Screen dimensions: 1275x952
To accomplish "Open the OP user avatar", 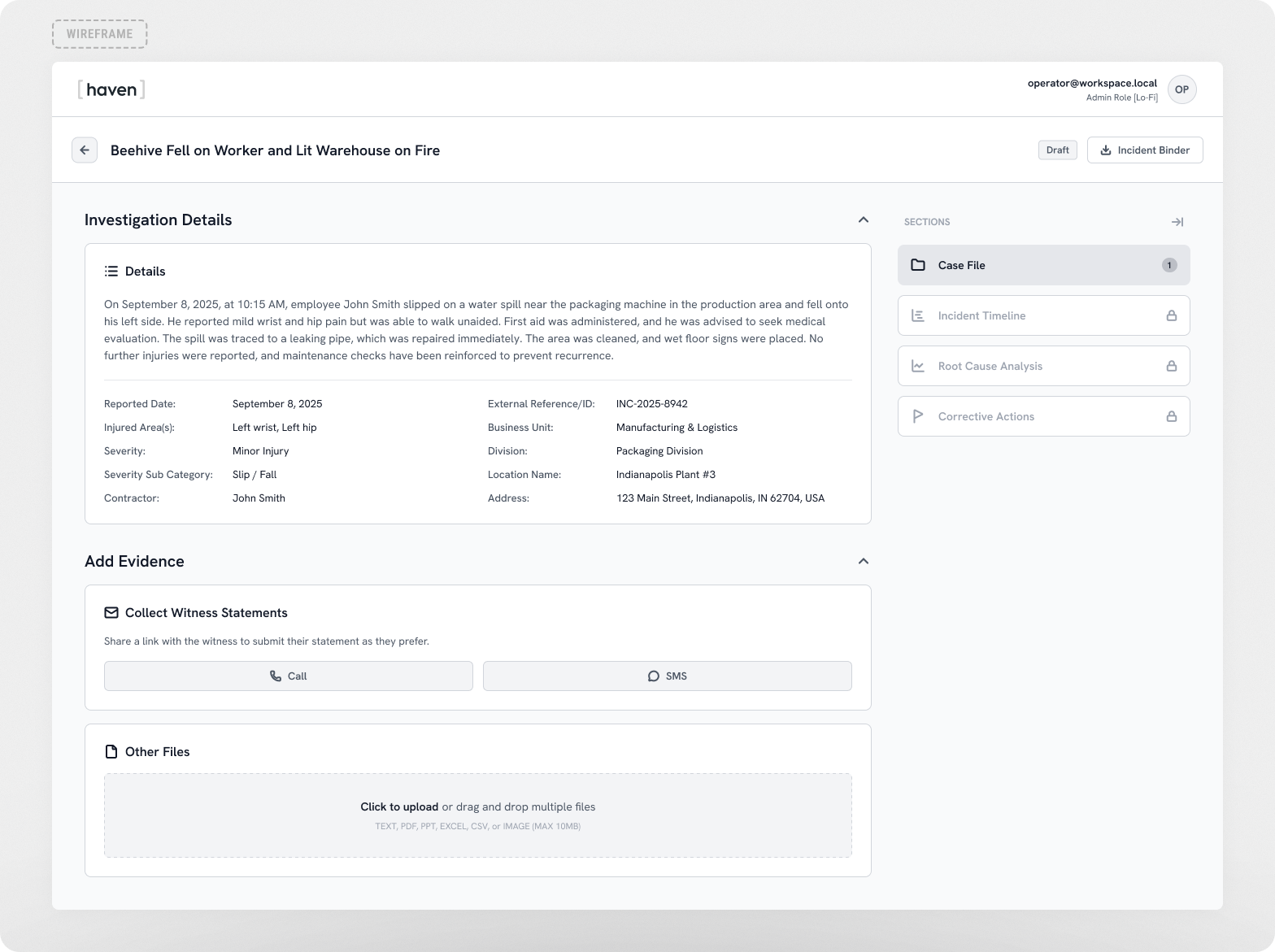I will (1181, 89).
